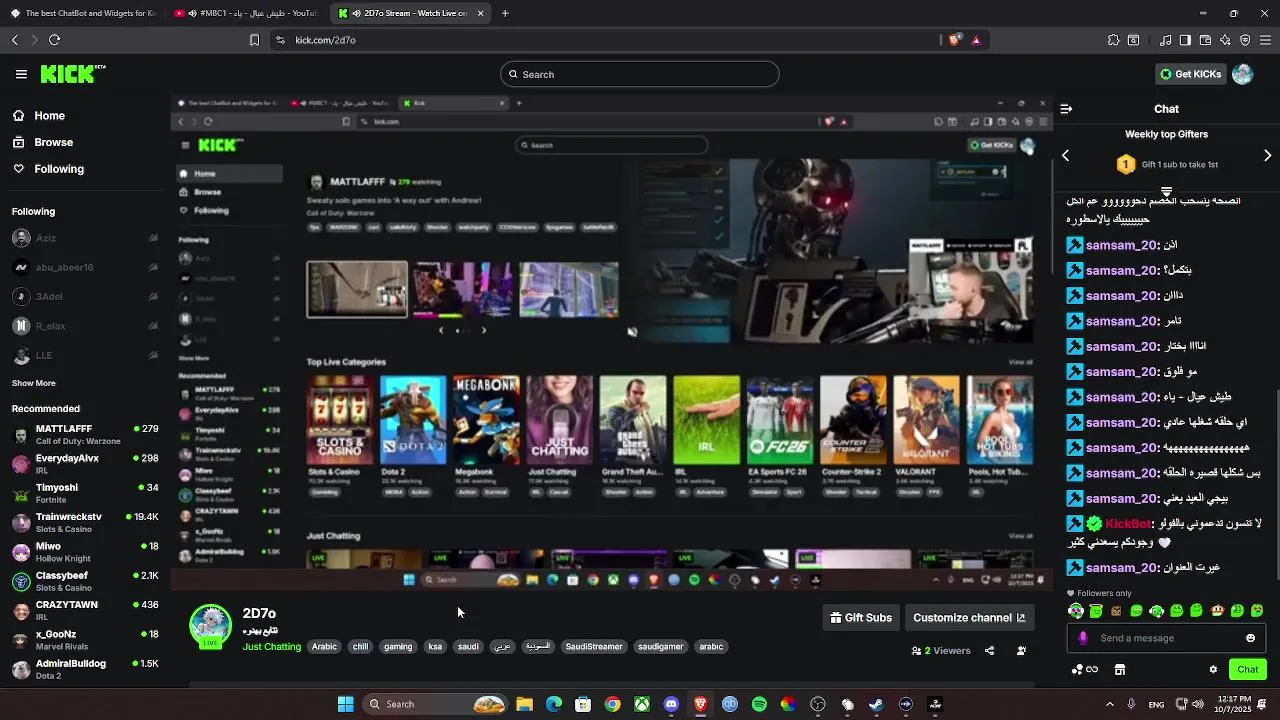This screenshot has width=1280, height=720.
Task: Toggle notifications for R_elax channel
Action: point(153,326)
